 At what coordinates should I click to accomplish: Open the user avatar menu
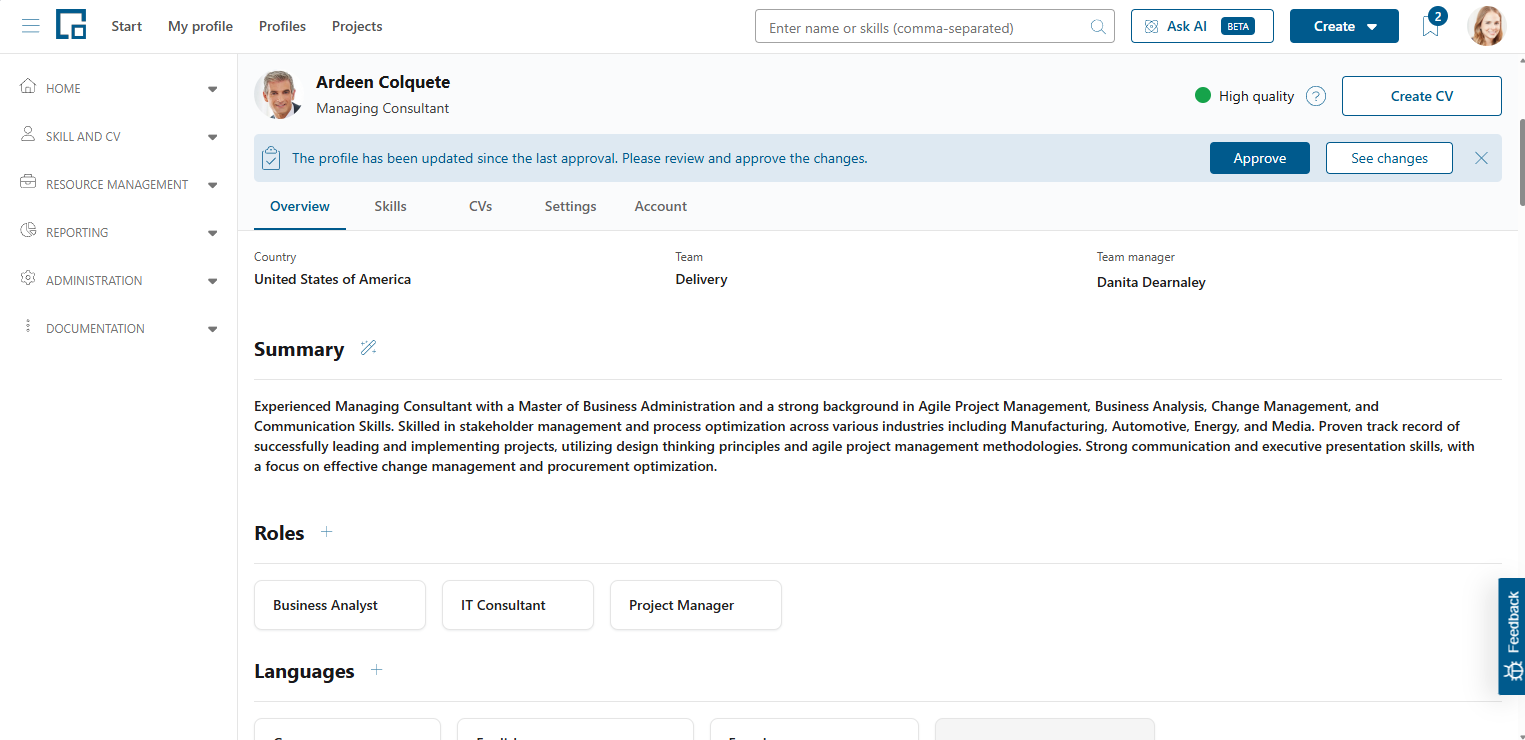tap(1486, 26)
